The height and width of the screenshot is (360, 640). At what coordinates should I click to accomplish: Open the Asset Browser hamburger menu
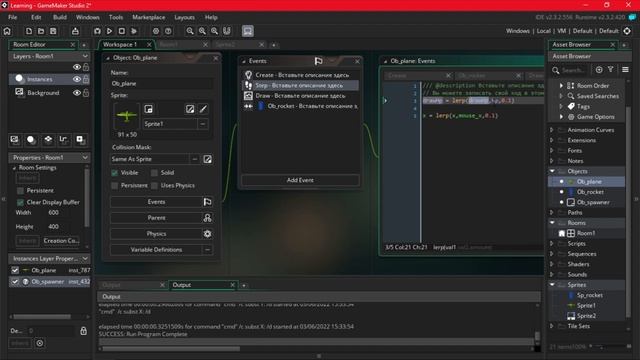pyautogui.click(x=625, y=70)
